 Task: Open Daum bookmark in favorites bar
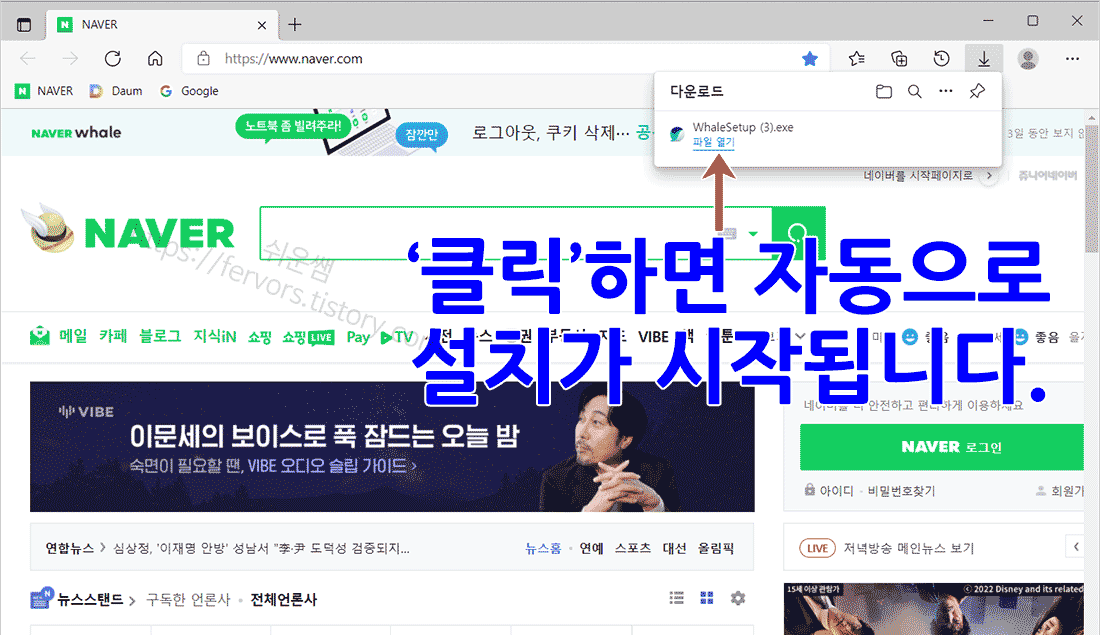[116, 91]
